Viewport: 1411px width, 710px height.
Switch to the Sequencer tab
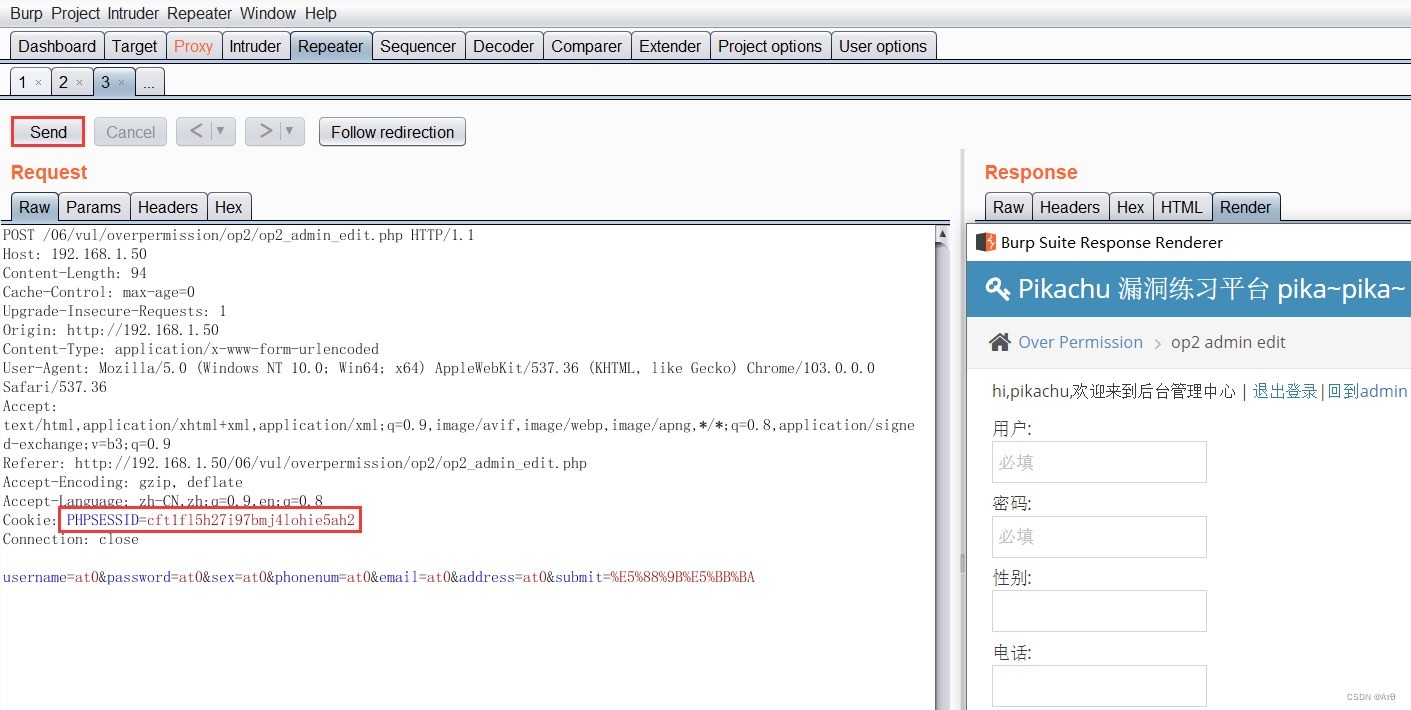[x=418, y=46]
